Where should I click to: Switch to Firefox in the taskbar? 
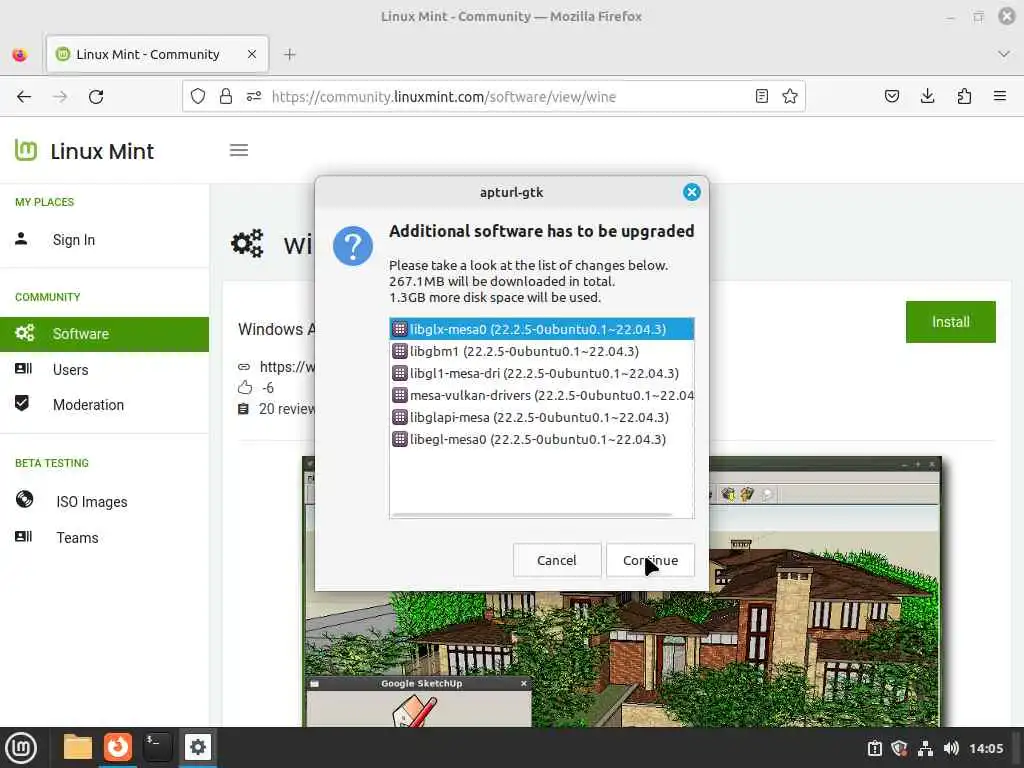(118, 747)
